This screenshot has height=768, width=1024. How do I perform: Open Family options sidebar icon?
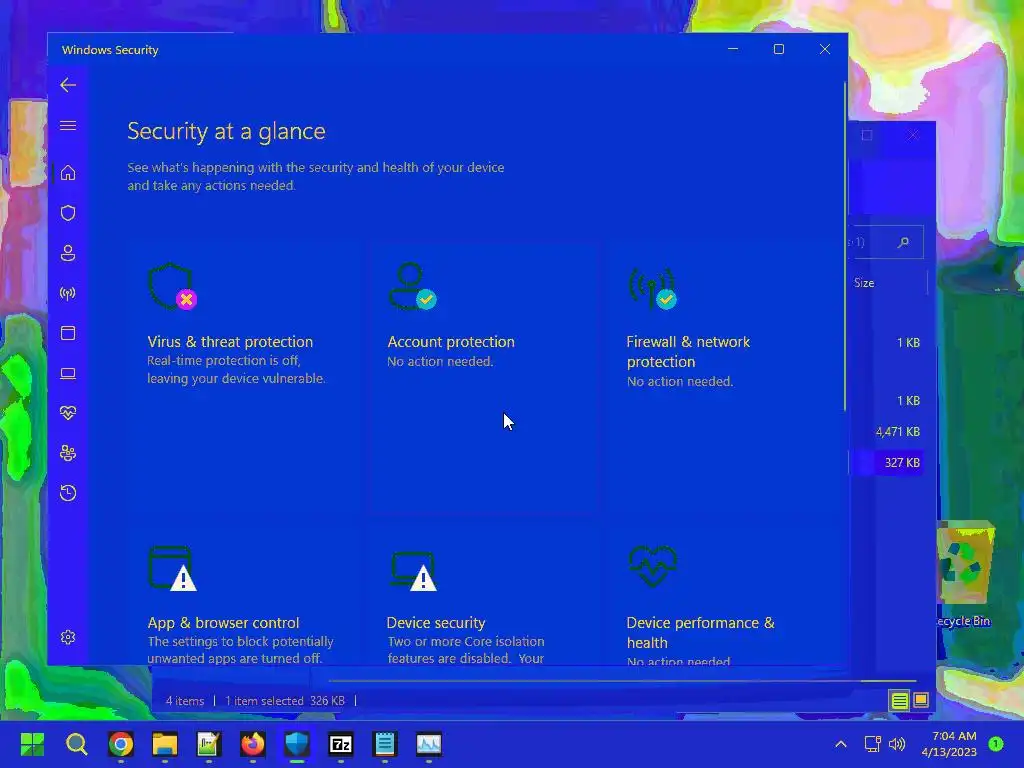pyautogui.click(x=68, y=453)
